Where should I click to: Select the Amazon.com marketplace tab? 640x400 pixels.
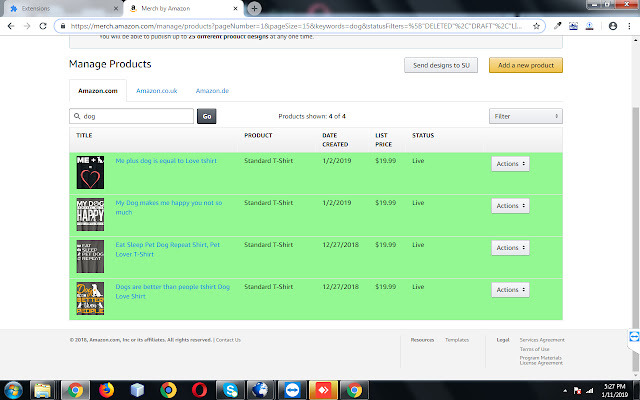[98, 91]
